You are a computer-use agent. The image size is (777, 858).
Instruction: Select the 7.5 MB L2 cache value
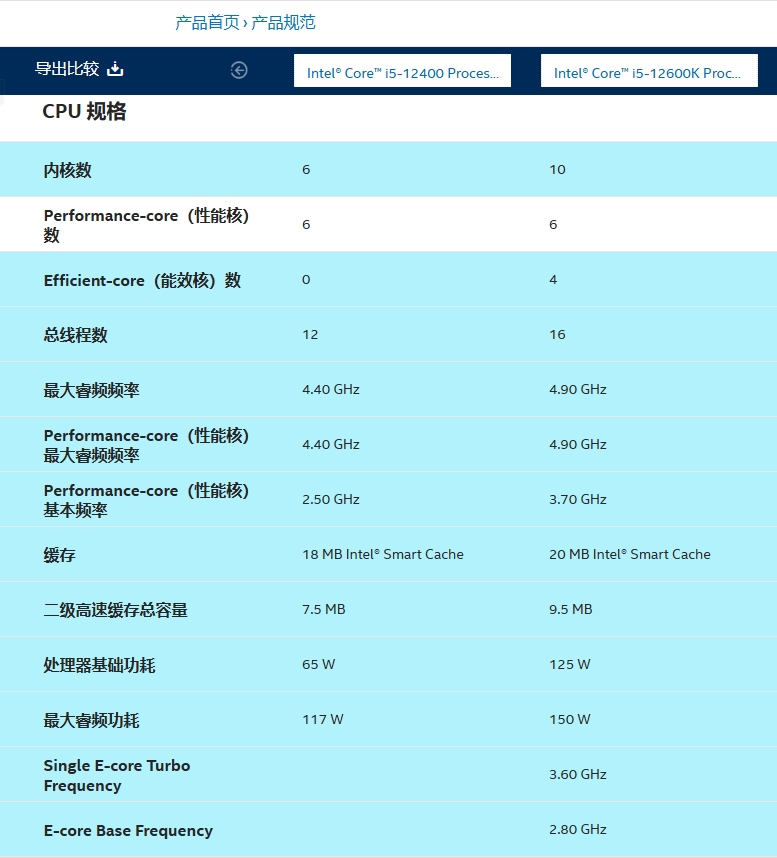(x=323, y=609)
